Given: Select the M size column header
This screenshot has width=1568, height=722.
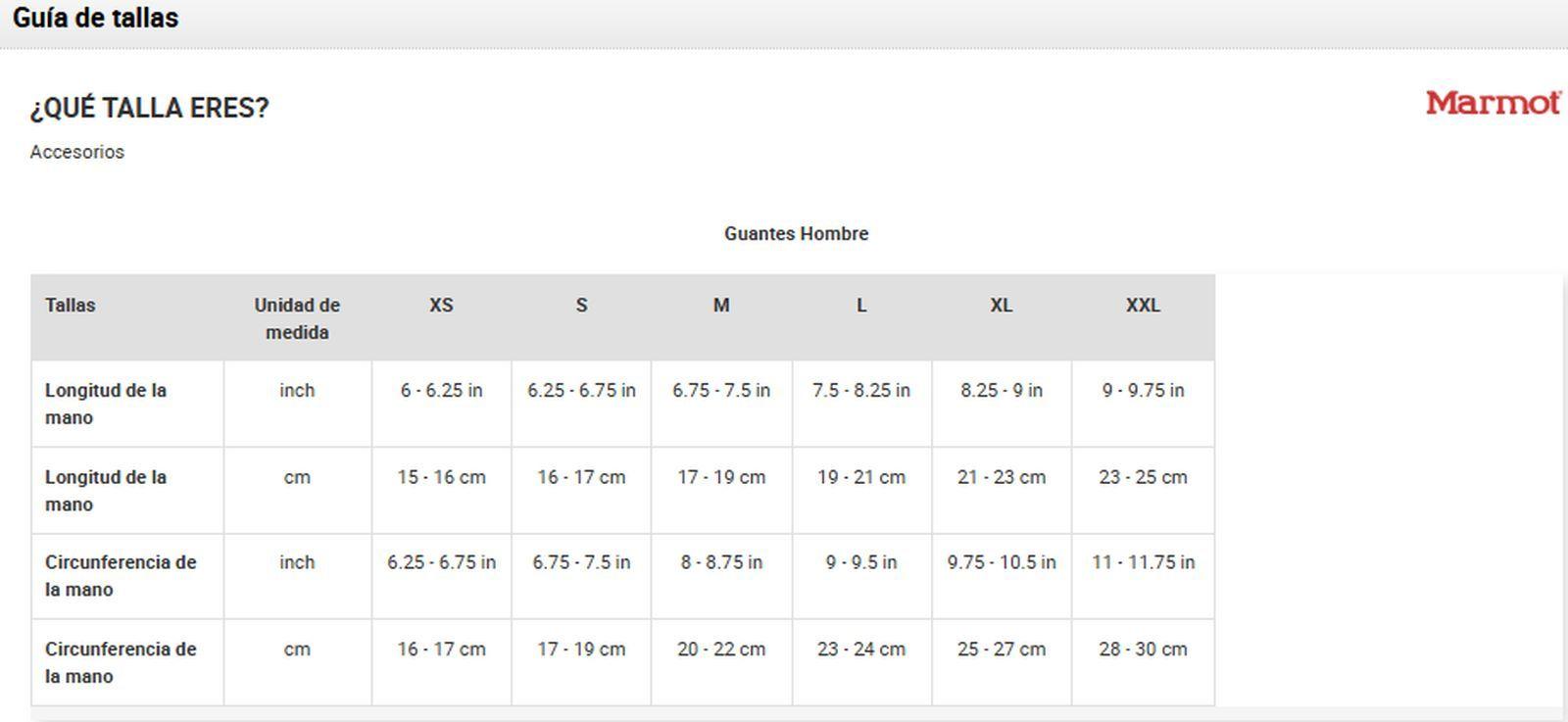Looking at the screenshot, I should 721,306.
